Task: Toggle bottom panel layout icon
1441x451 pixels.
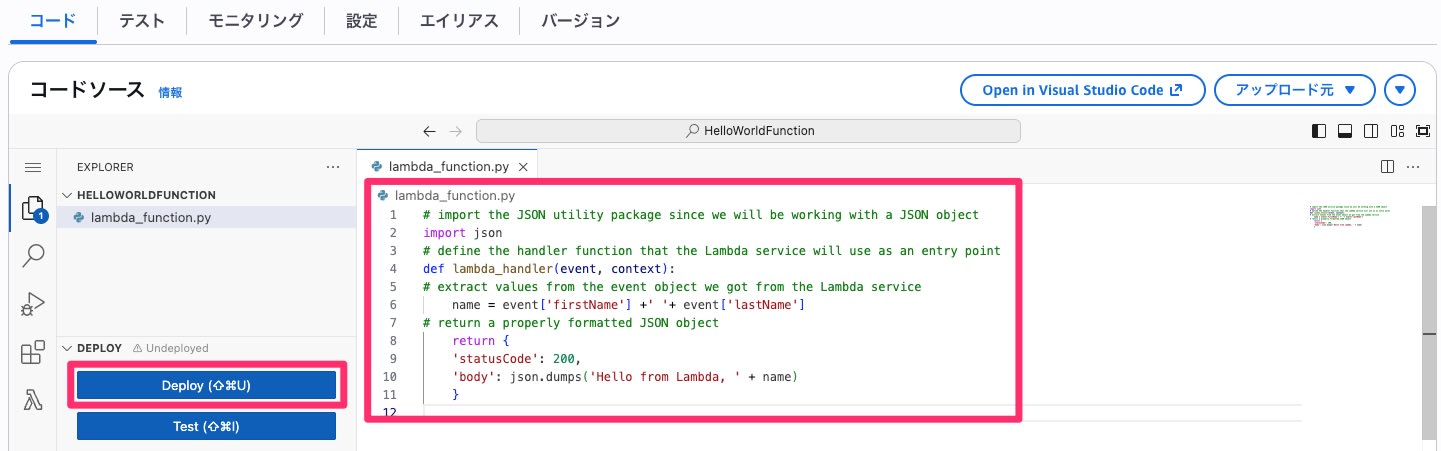Action: pyautogui.click(x=1345, y=131)
